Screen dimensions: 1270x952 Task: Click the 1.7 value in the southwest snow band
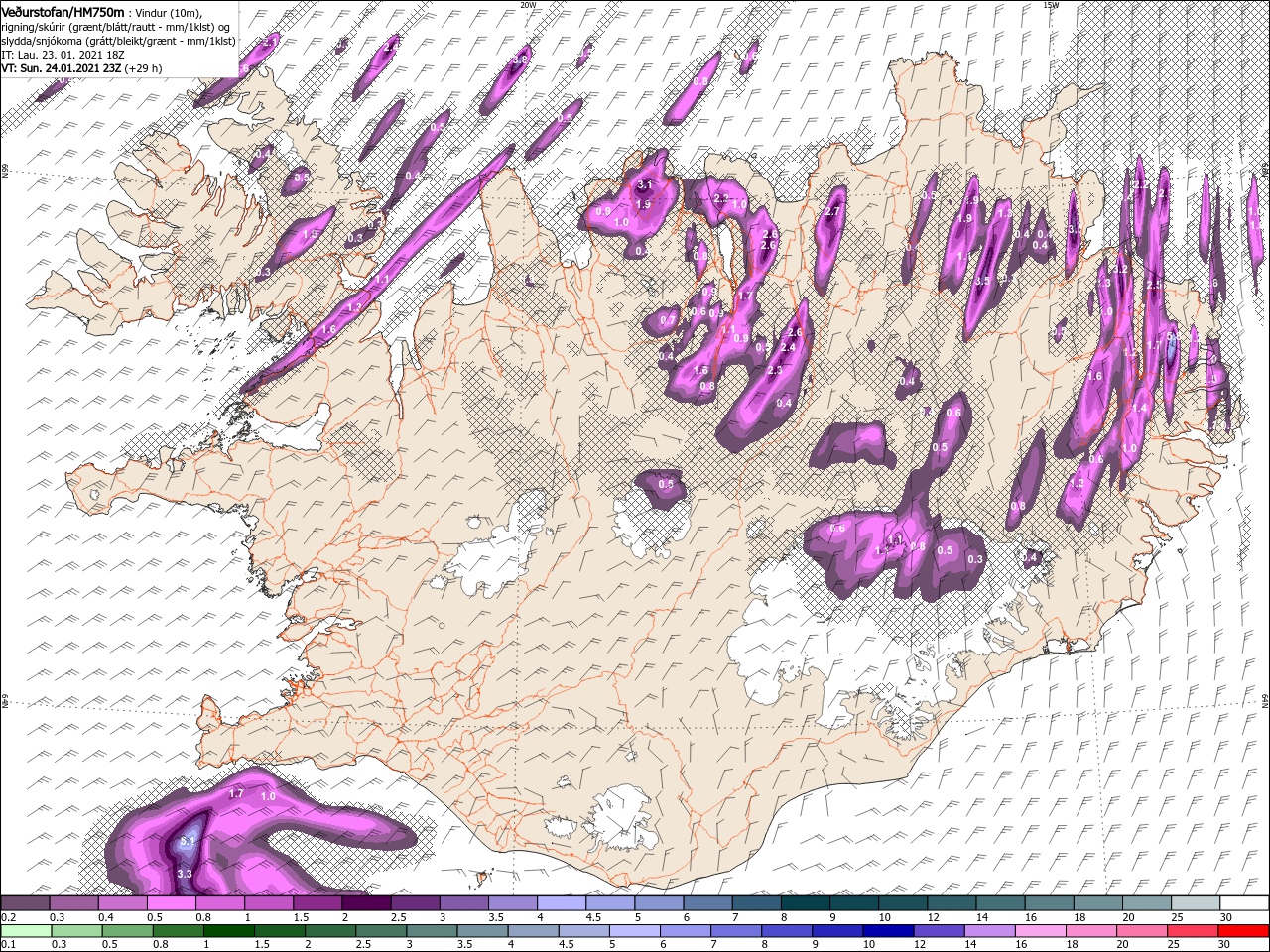[x=236, y=793]
